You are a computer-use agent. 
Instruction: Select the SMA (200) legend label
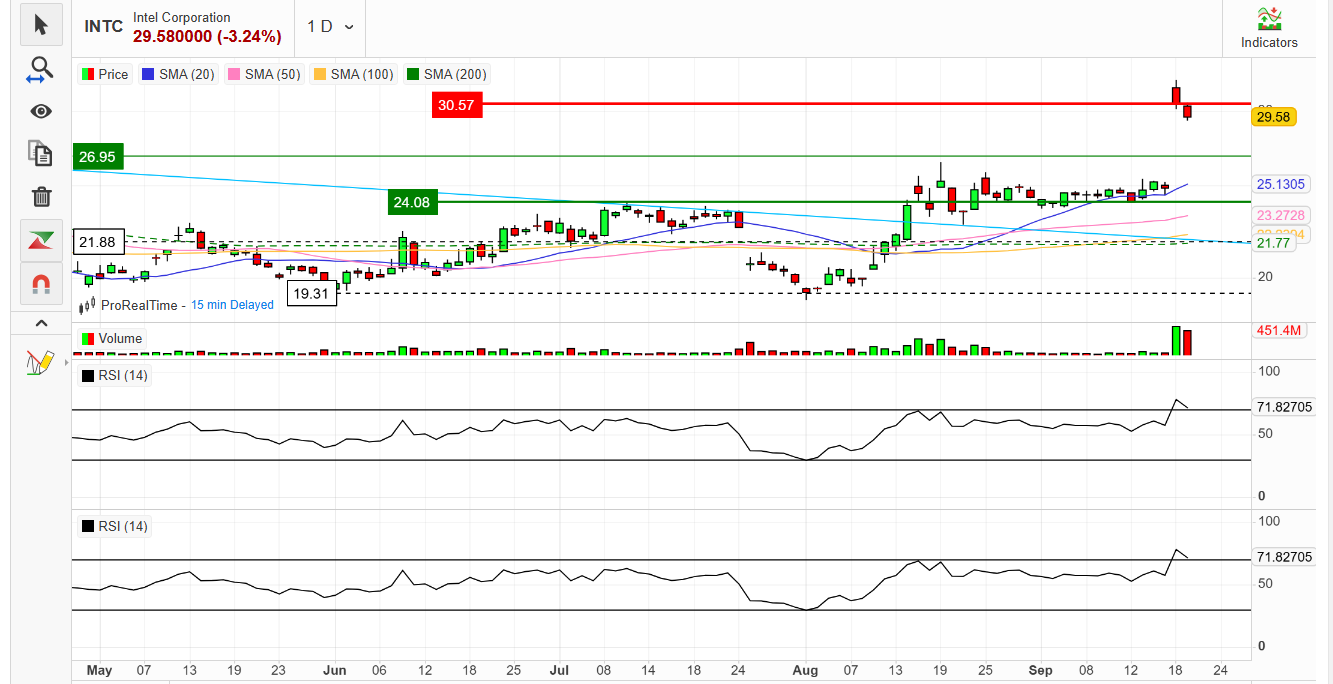(x=454, y=74)
